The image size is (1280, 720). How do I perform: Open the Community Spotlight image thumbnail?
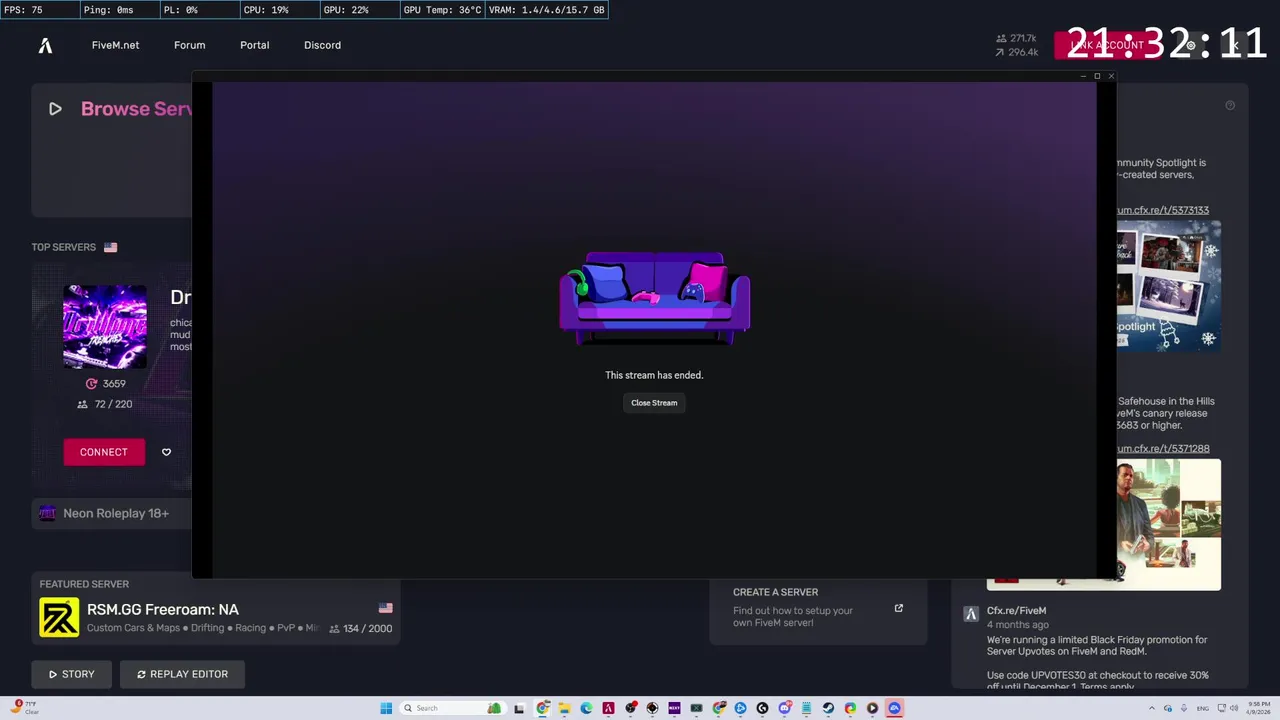pos(1169,286)
